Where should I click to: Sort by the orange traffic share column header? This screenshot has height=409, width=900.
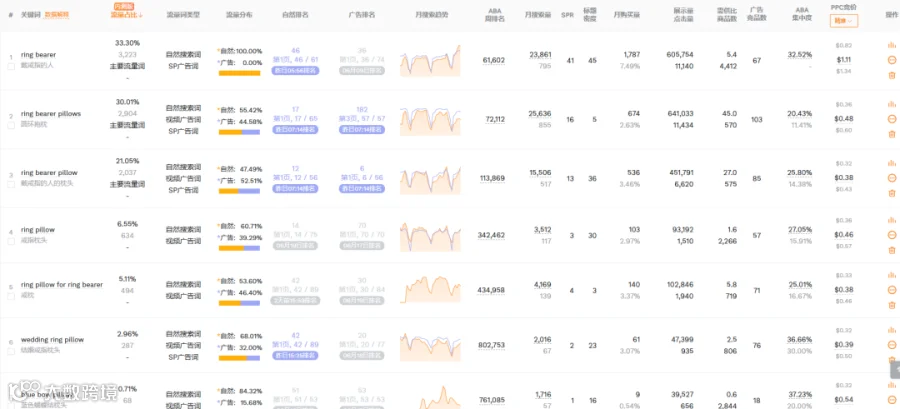(126, 15)
